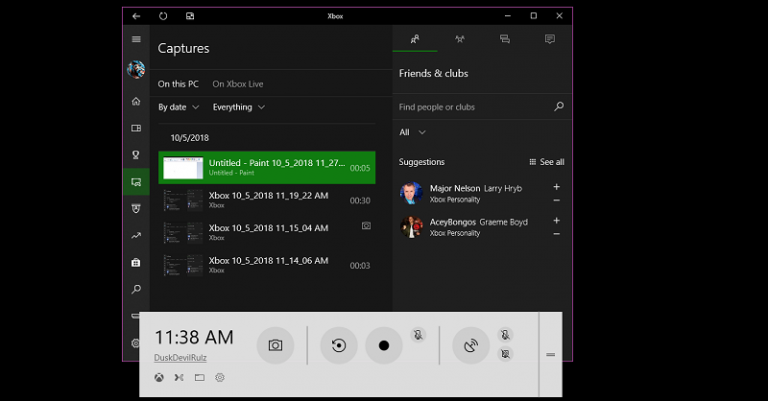Click the window icon beside refresh
768x401 pixels.
[190, 16]
